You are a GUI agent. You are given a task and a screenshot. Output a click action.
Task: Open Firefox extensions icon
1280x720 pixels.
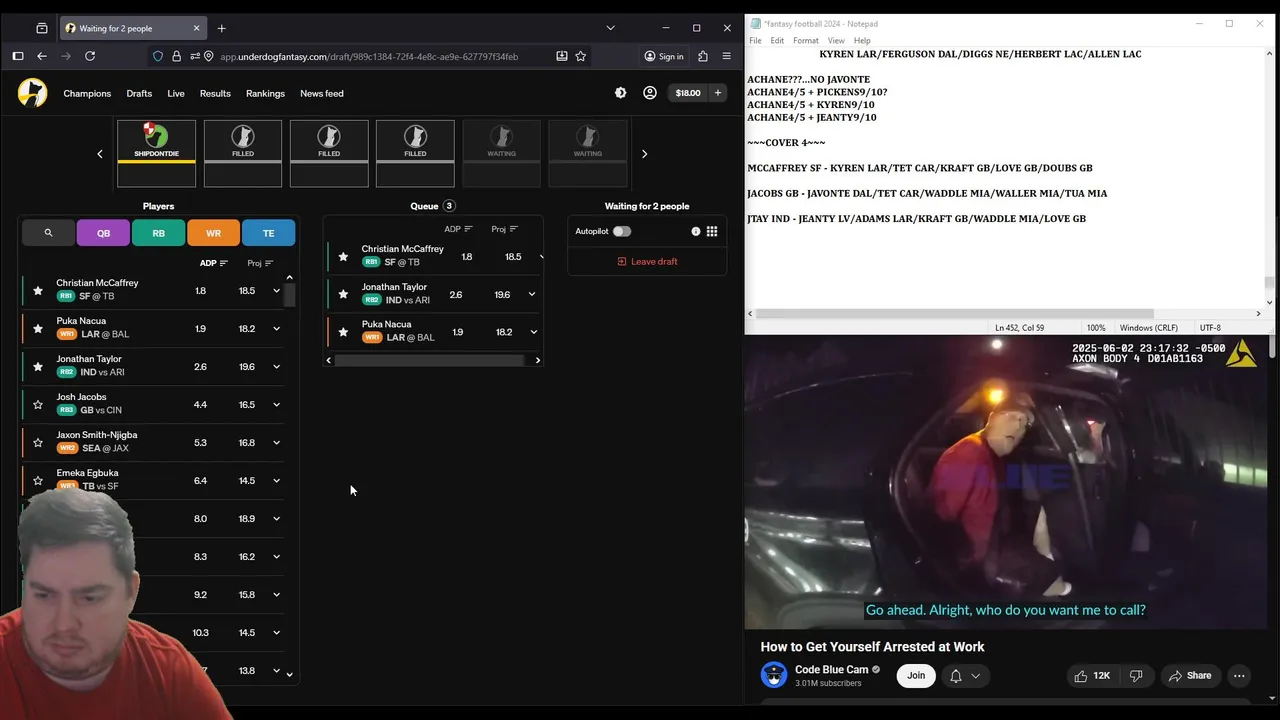click(703, 56)
